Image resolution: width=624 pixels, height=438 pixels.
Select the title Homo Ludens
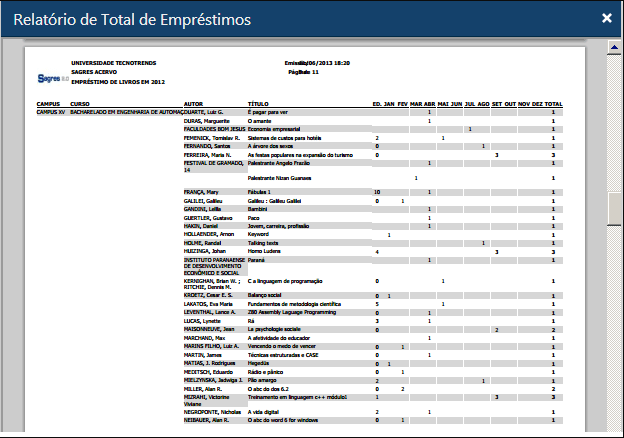(x=264, y=252)
